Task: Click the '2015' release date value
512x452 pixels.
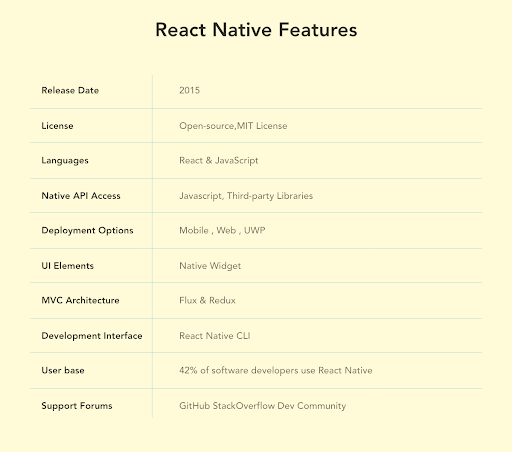Action: coord(189,90)
